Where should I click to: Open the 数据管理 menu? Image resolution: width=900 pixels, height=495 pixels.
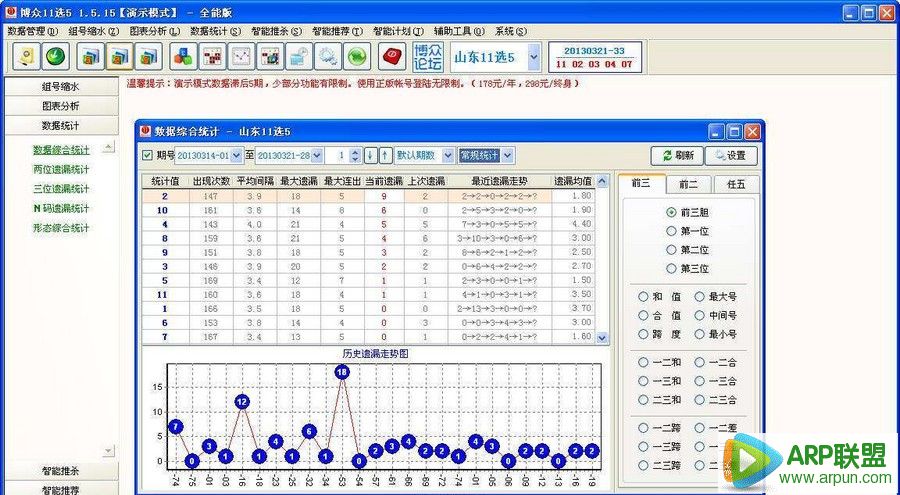tap(32, 31)
